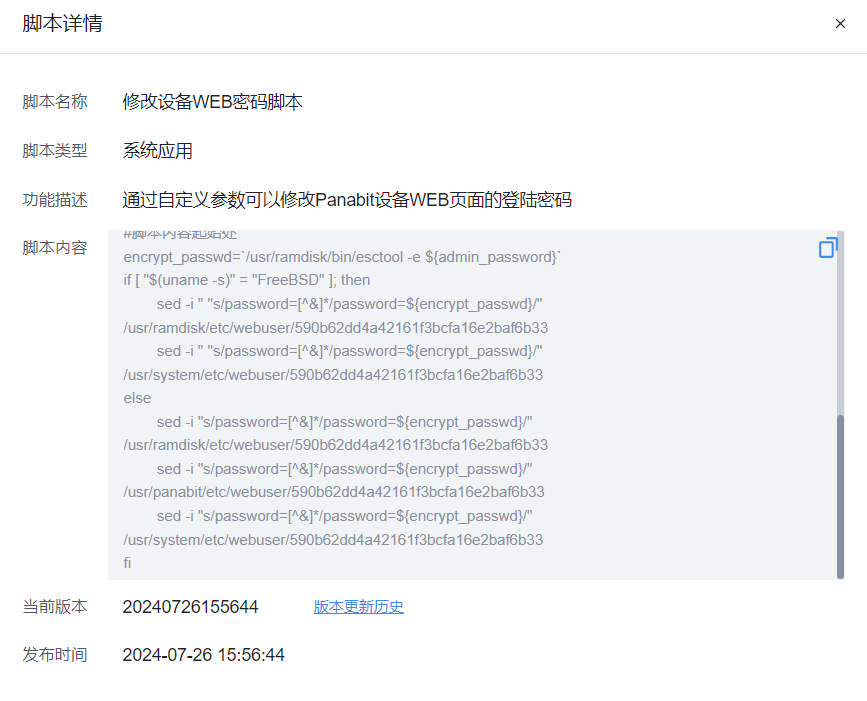The image size is (867, 701).
Task: Open the 版本更新历史 link
Action: pyautogui.click(x=358, y=606)
